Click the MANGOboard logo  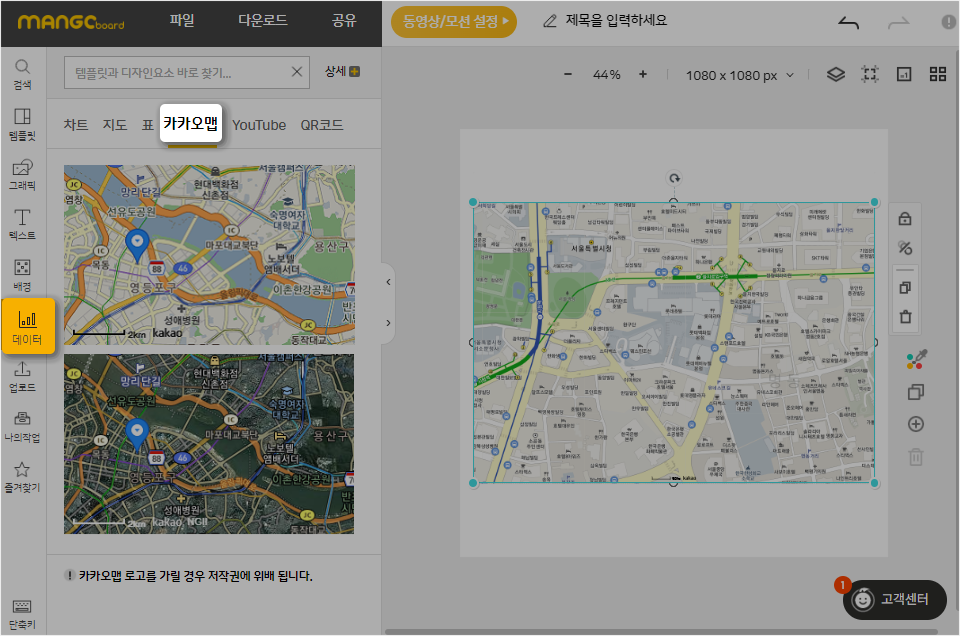71,23
